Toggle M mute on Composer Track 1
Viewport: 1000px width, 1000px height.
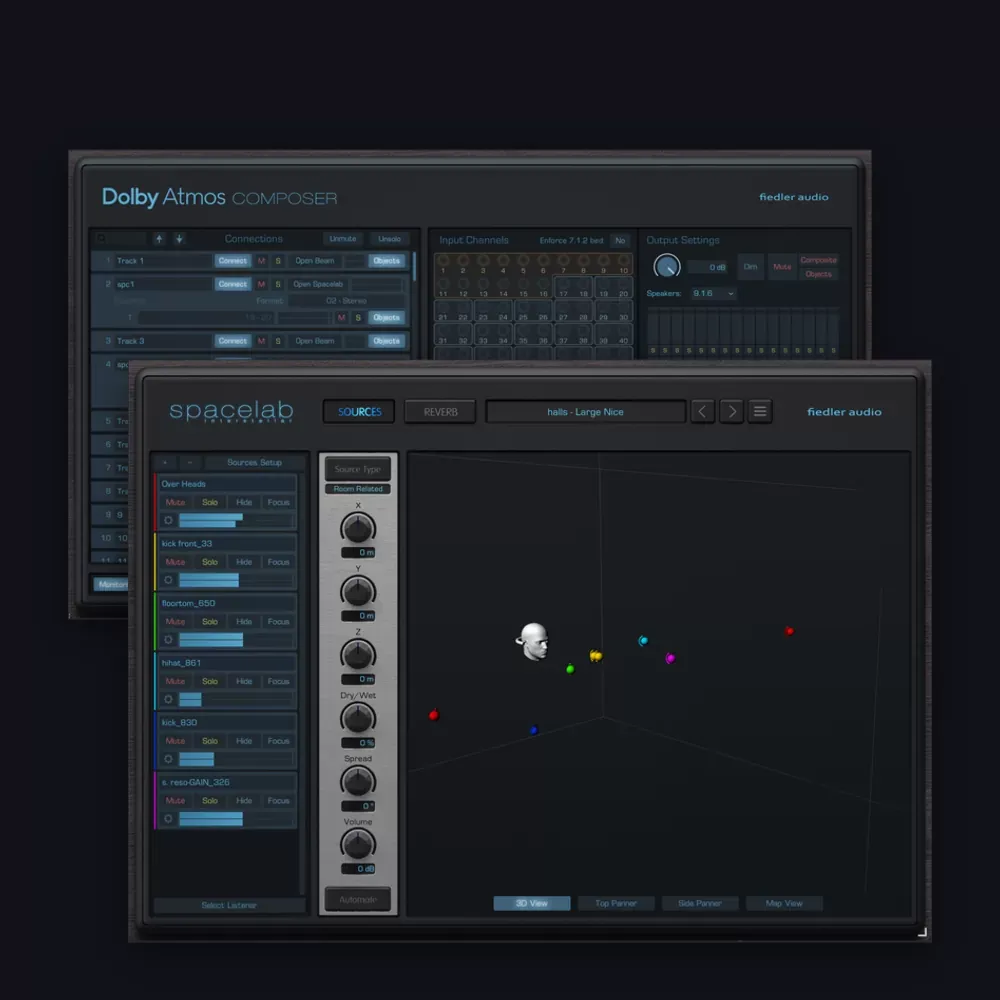[261, 261]
